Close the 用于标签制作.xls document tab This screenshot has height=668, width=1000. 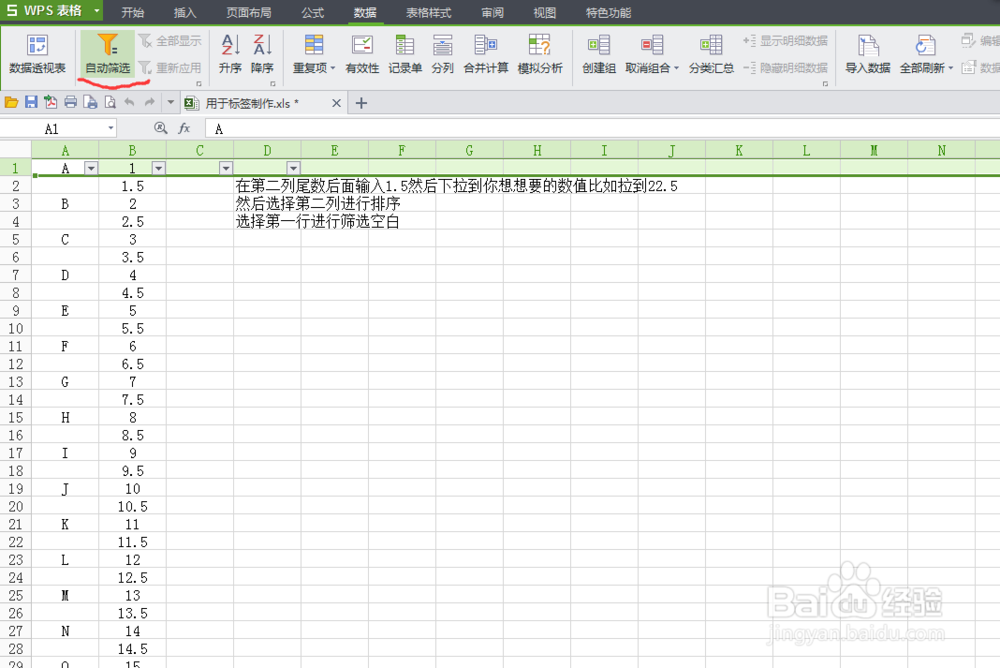click(x=337, y=103)
